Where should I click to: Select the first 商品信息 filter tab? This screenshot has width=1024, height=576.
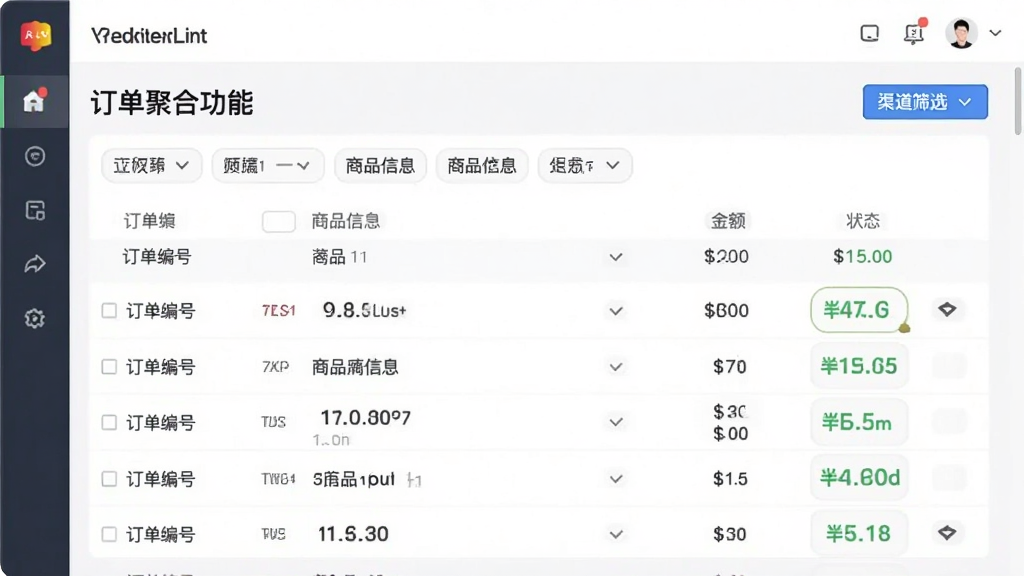(380, 166)
